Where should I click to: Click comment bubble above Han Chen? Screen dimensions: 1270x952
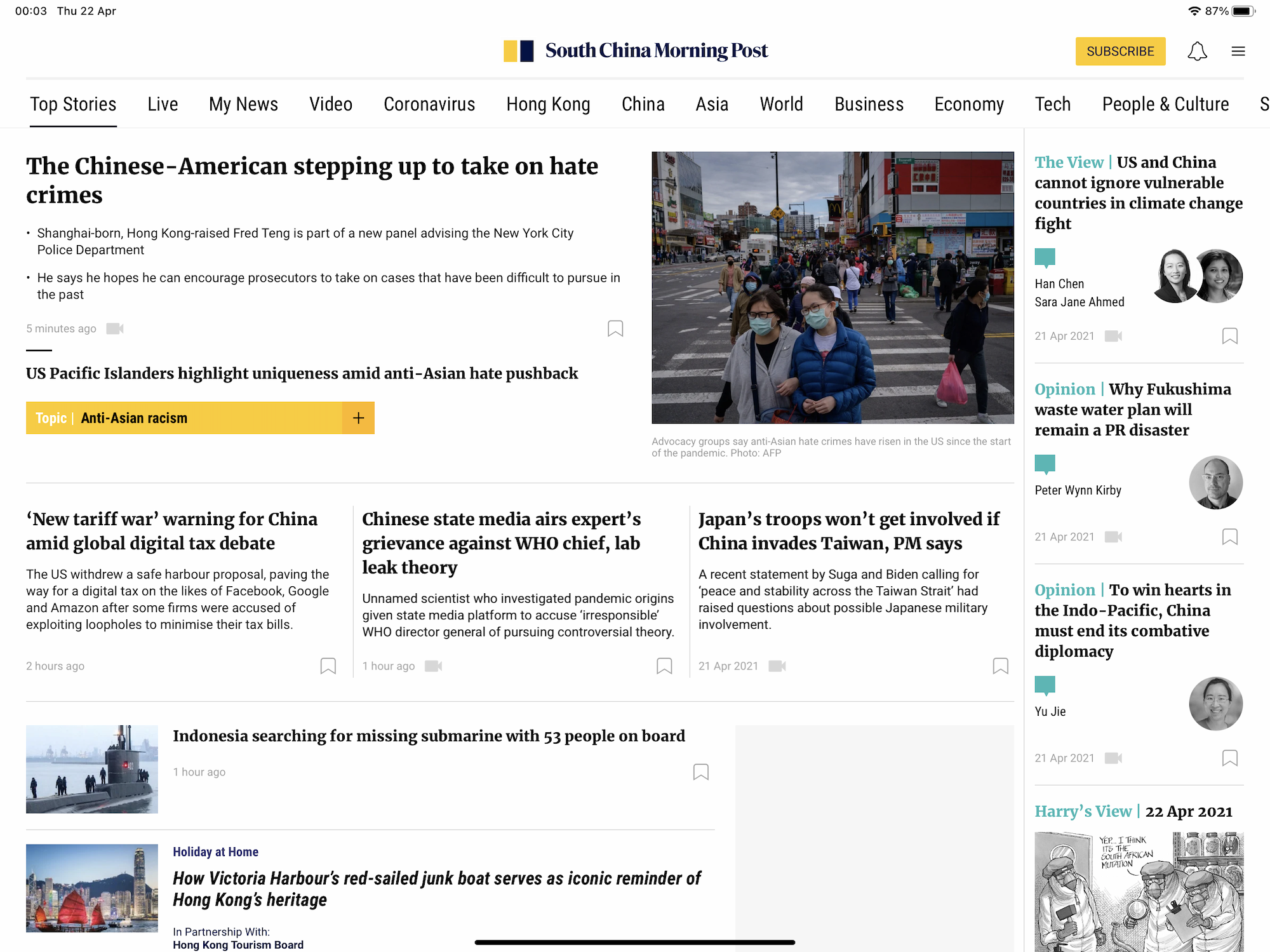[1045, 258]
